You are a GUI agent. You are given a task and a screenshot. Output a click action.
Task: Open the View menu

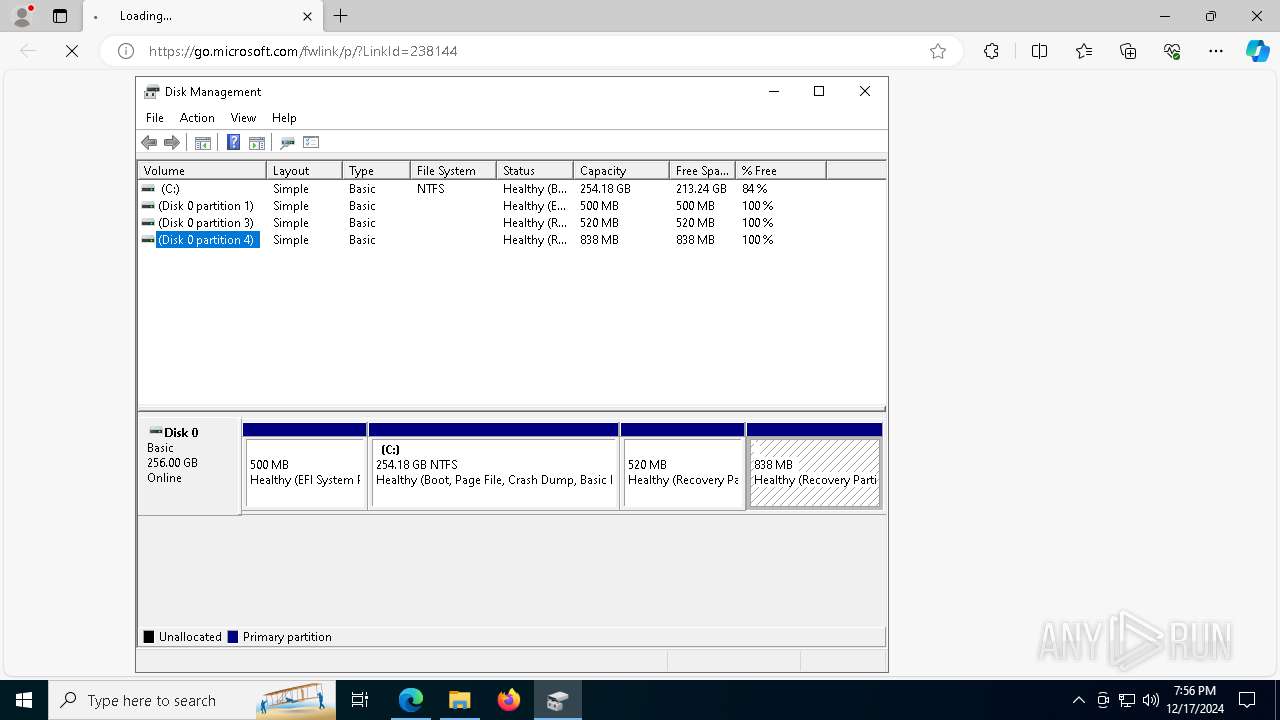click(243, 118)
